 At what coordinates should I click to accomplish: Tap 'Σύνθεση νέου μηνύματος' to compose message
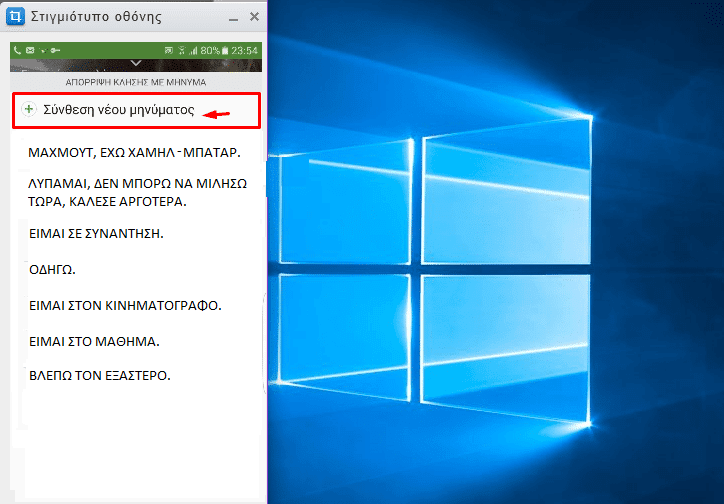coord(136,110)
